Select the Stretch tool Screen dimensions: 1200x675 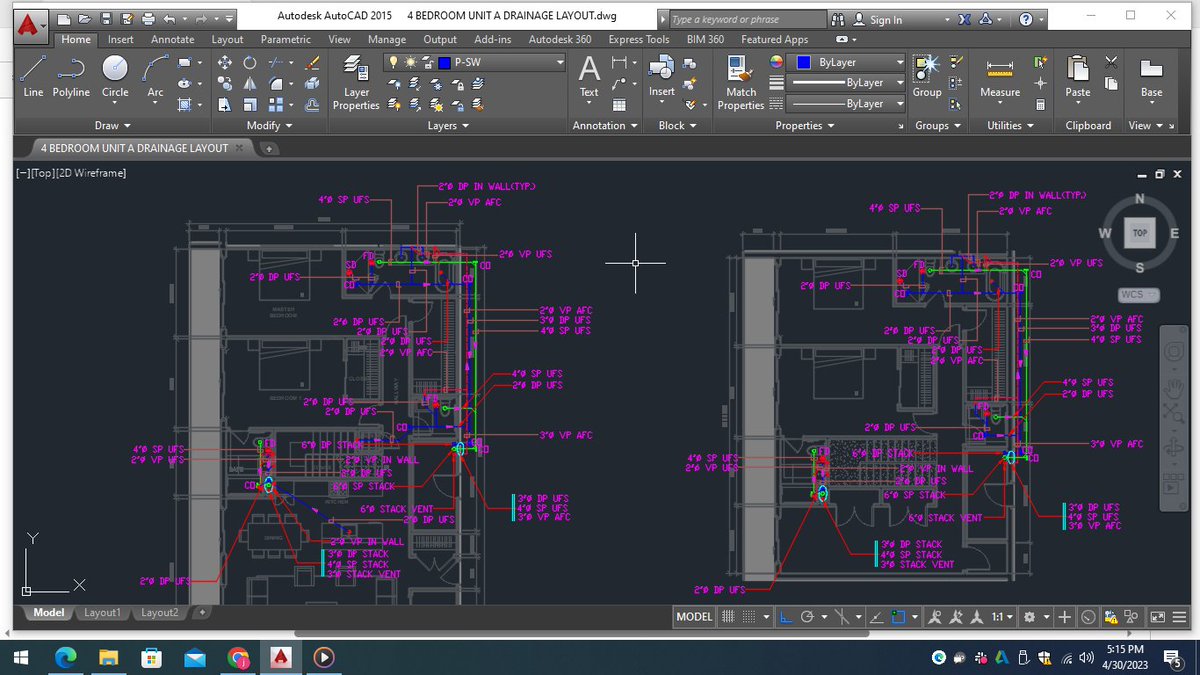click(x=224, y=104)
